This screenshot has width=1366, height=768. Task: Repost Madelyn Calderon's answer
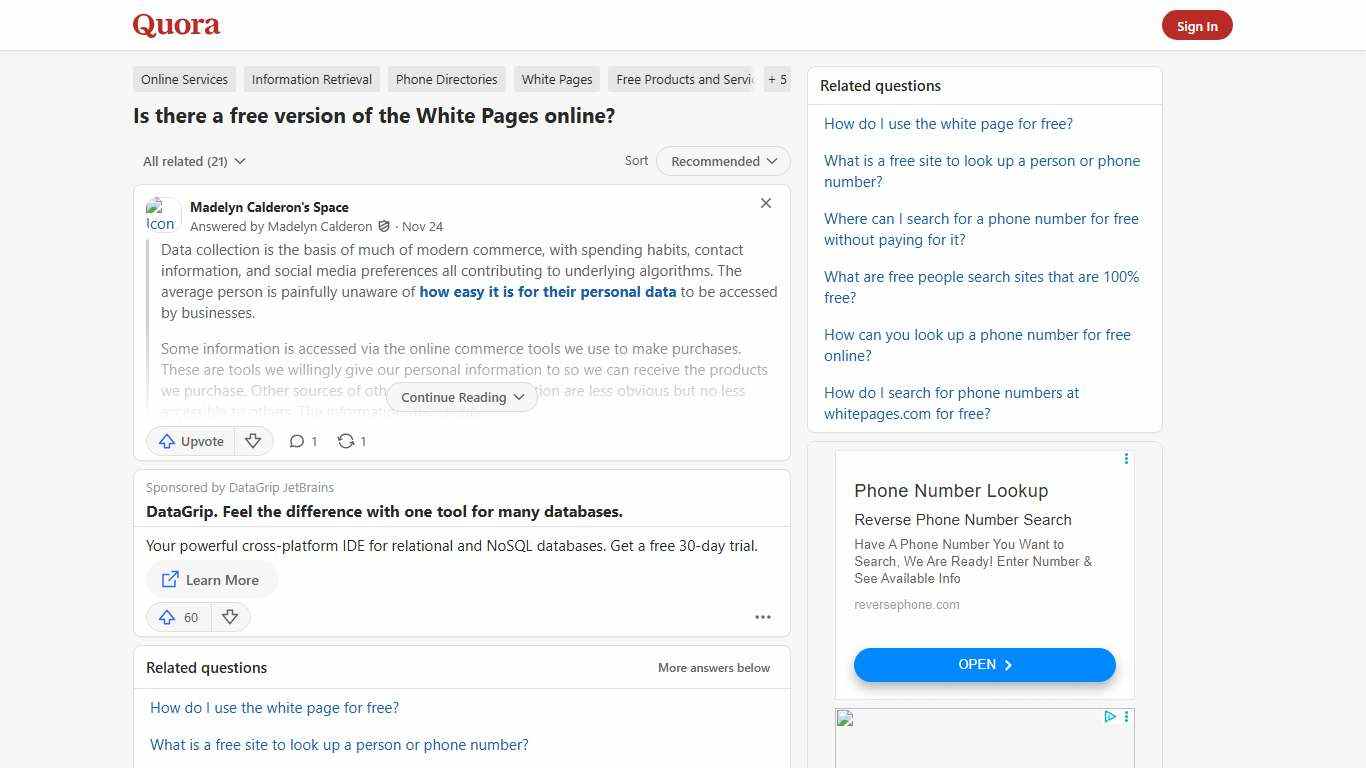pyautogui.click(x=350, y=441)
